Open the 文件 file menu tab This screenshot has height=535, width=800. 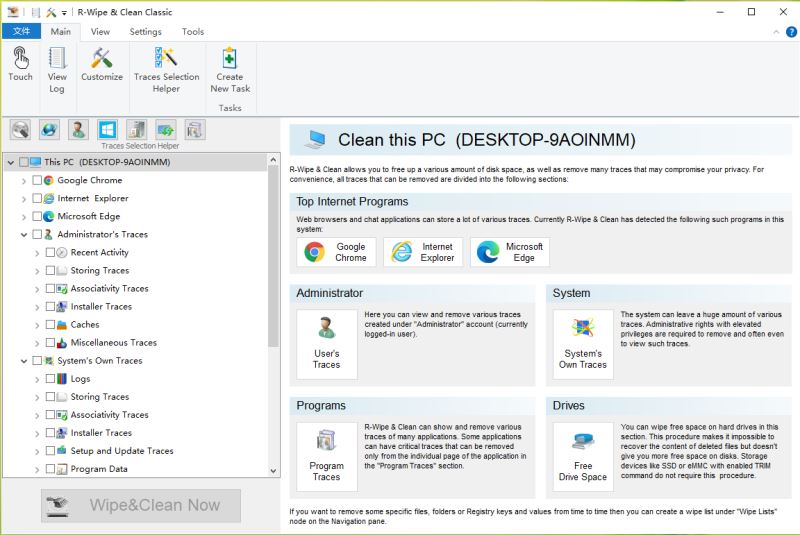pos(21,32)
